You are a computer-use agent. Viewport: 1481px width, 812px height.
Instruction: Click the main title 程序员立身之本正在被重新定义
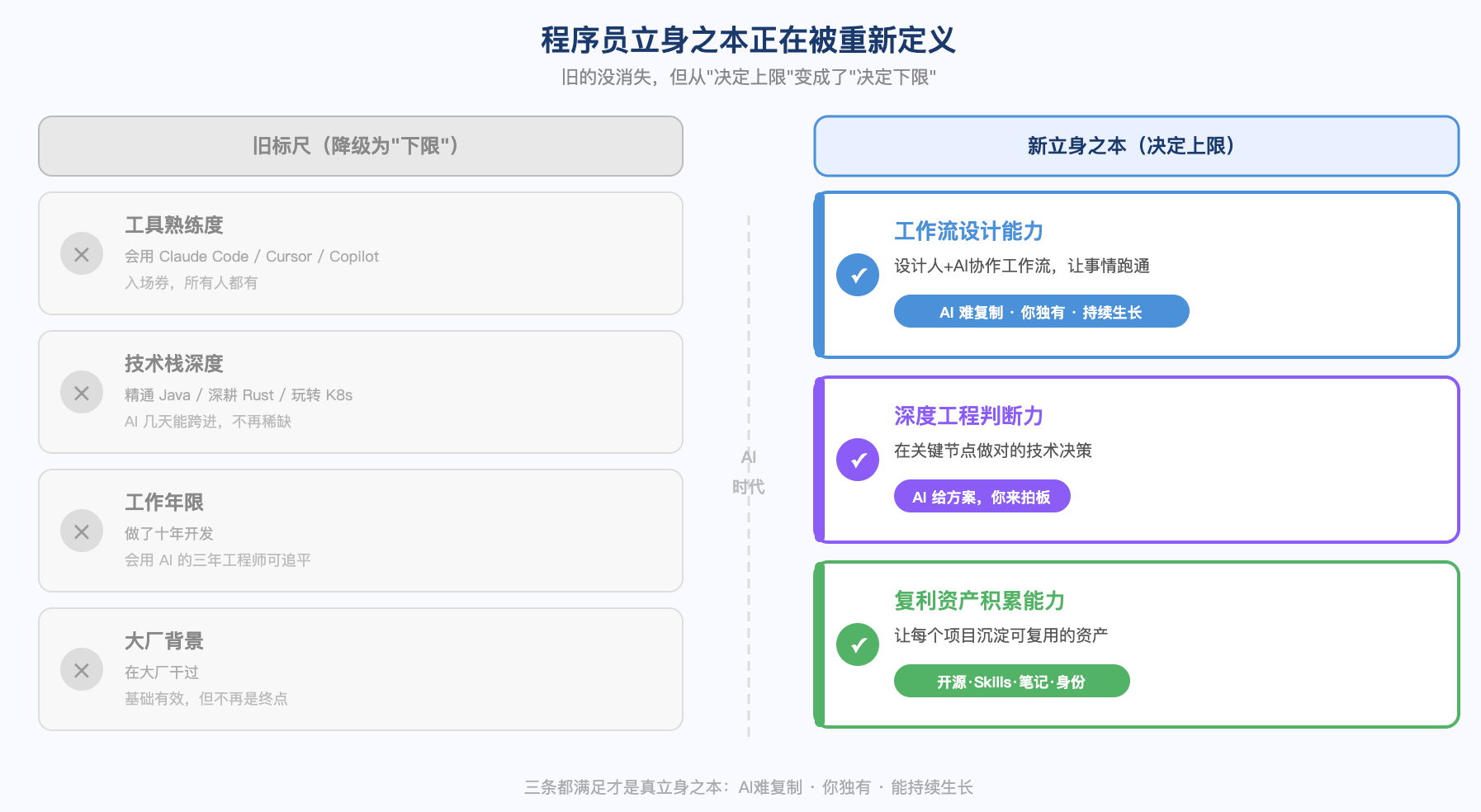pyautogui.click(x=749, y=40)
